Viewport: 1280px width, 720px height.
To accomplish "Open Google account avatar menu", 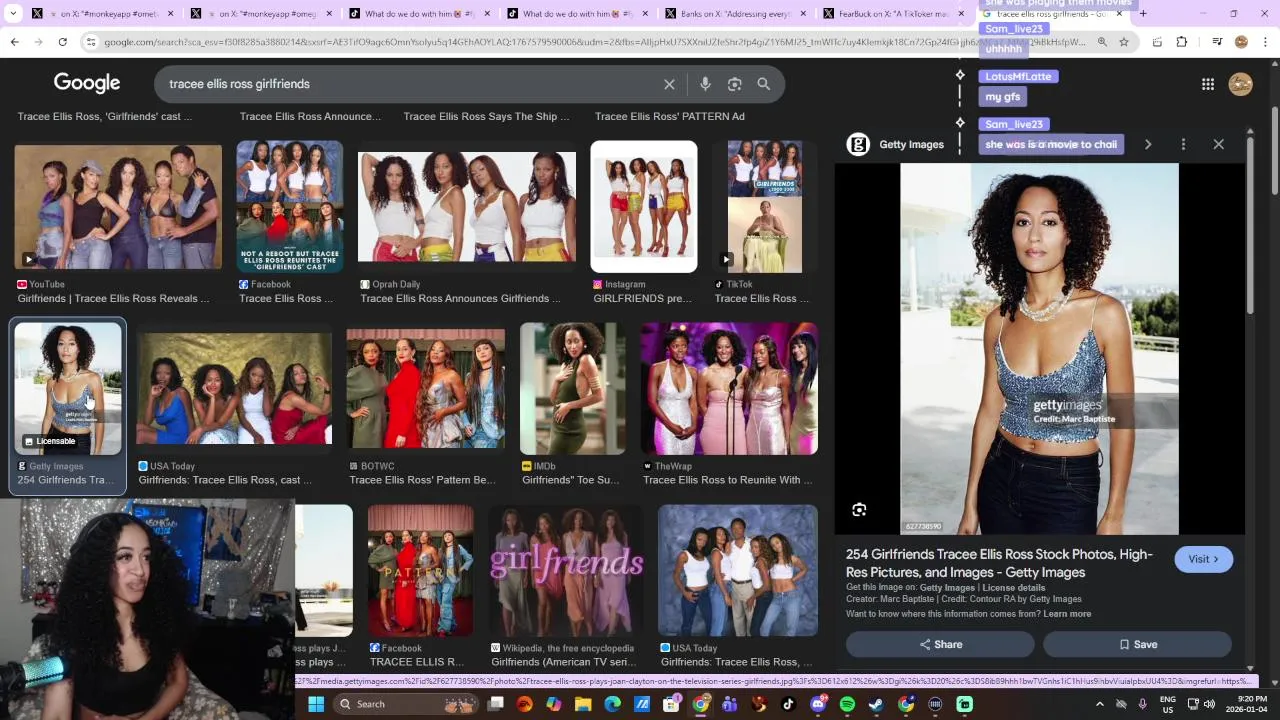I will [1241, 84].
